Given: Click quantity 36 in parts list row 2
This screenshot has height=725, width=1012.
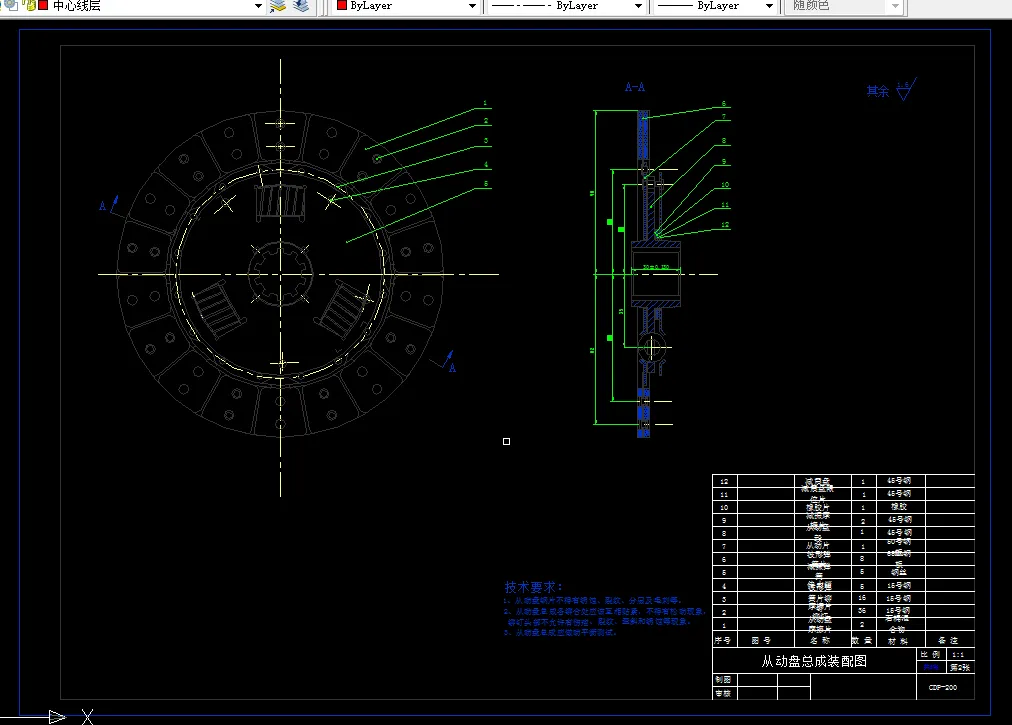Looking at the screenshot, I should point(862,611).
